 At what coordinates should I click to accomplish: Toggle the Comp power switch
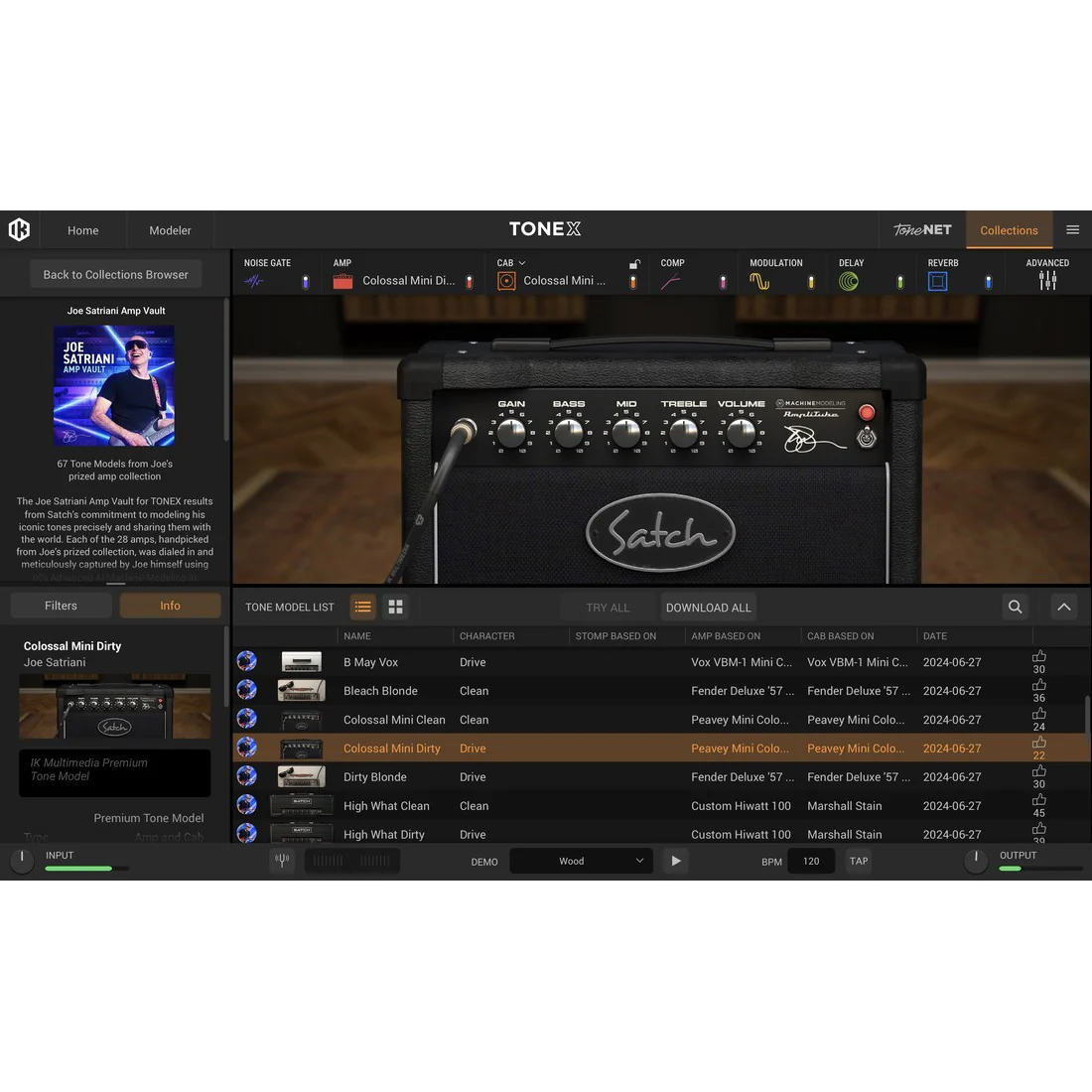(x=723, y=282)
